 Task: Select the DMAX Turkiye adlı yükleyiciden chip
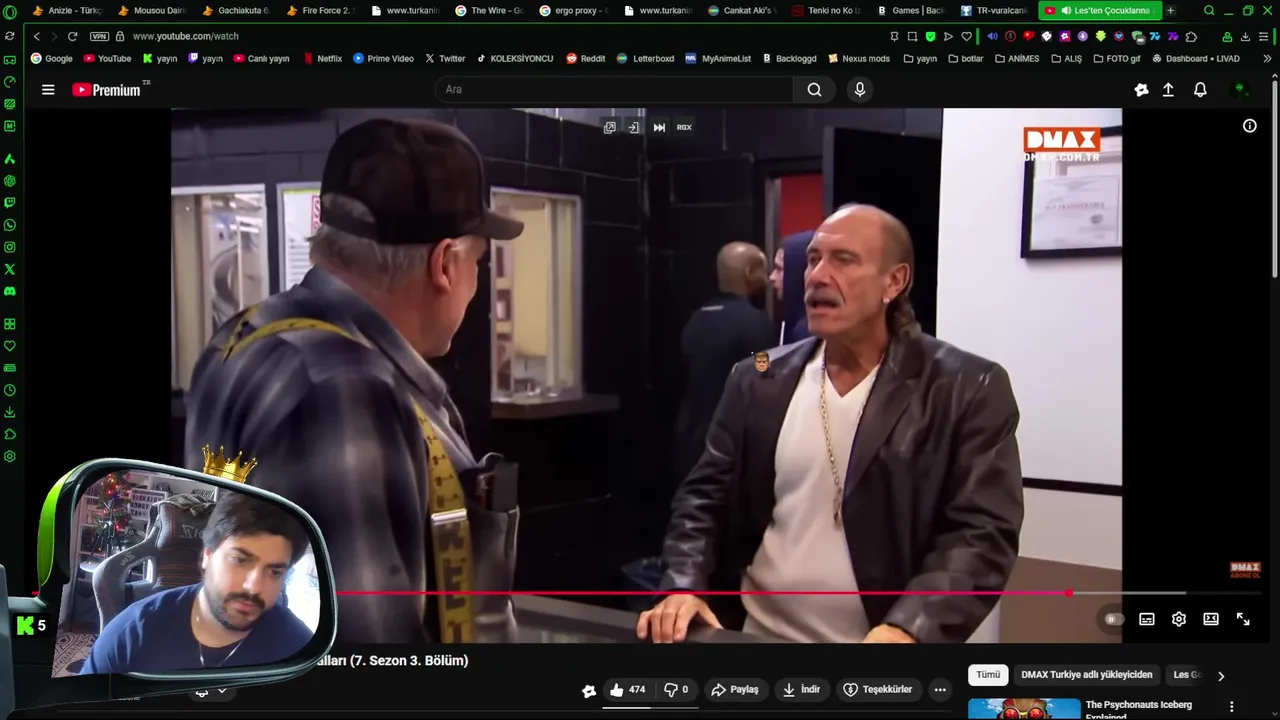coord(1087,675)
